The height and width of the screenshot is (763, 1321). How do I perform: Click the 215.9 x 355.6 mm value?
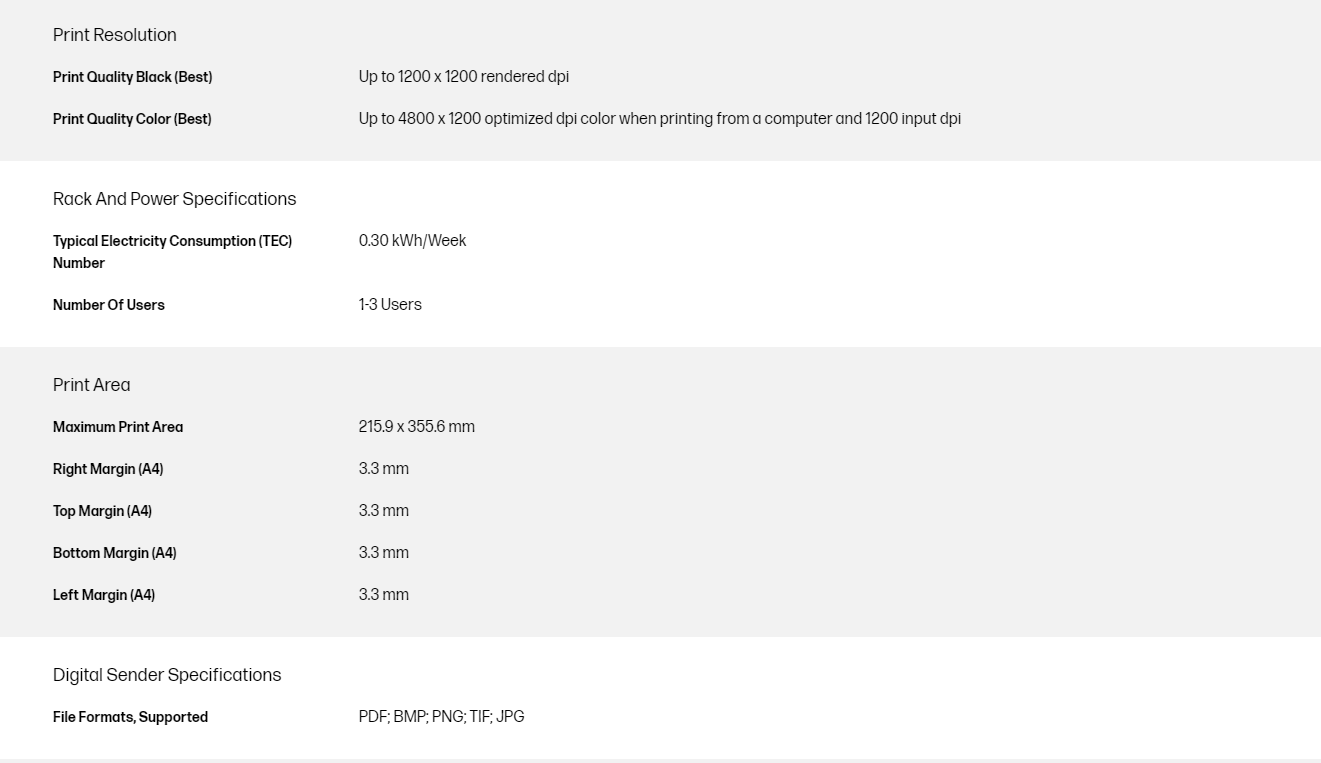tap(417, 427)
